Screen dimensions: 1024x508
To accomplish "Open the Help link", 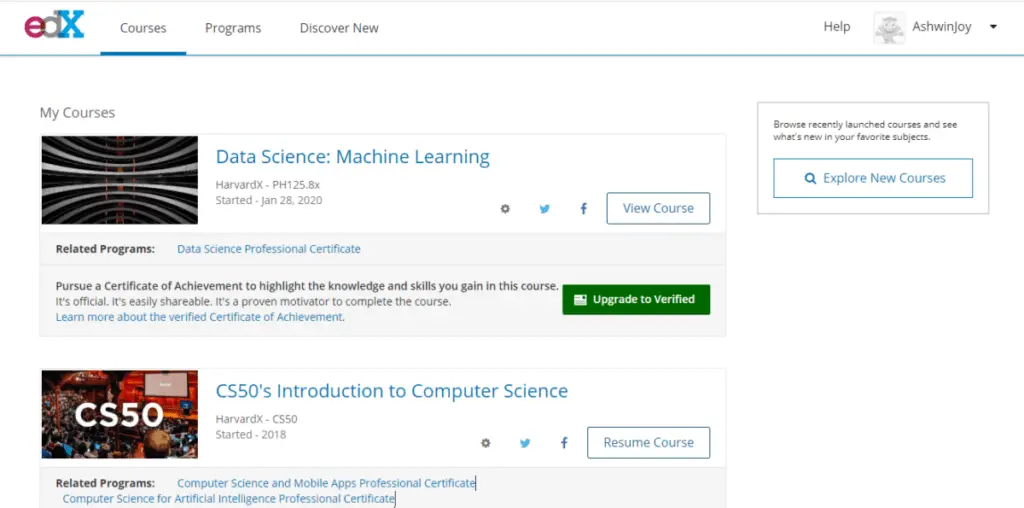I will point(837,27).
